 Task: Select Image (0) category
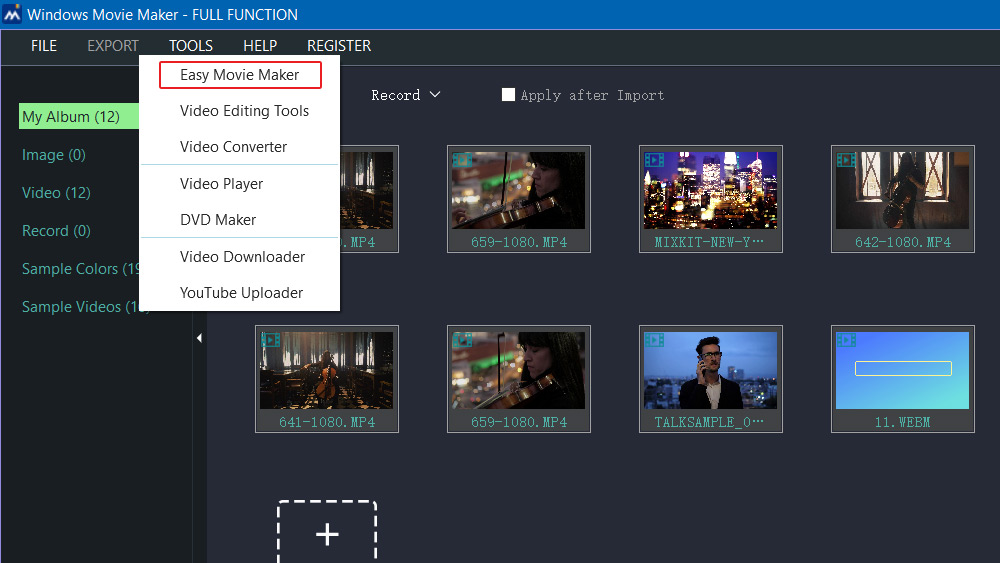pos(54,155)
